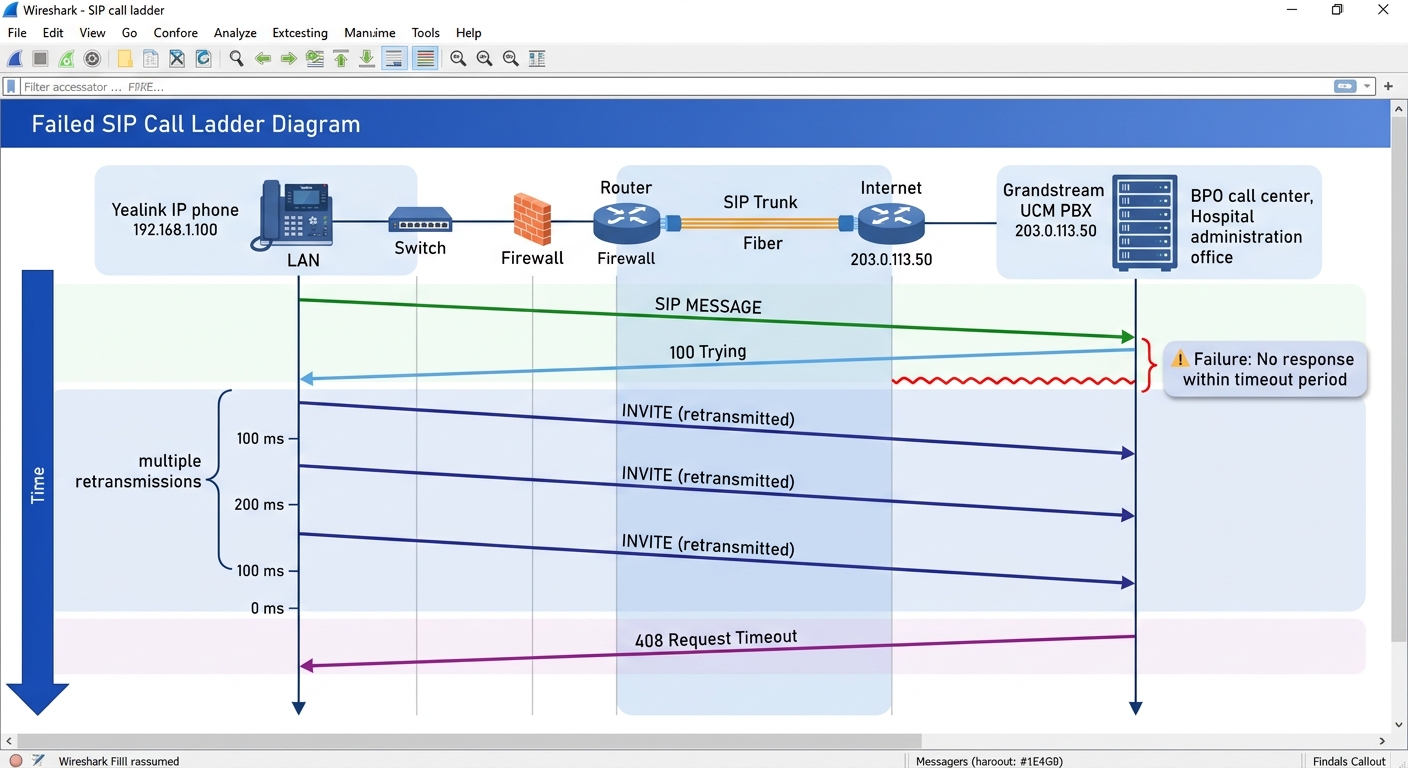Viewport: 1408px width, 768px height.
Task: Select the 408 Request Timeout label
Action: (716, 639)
